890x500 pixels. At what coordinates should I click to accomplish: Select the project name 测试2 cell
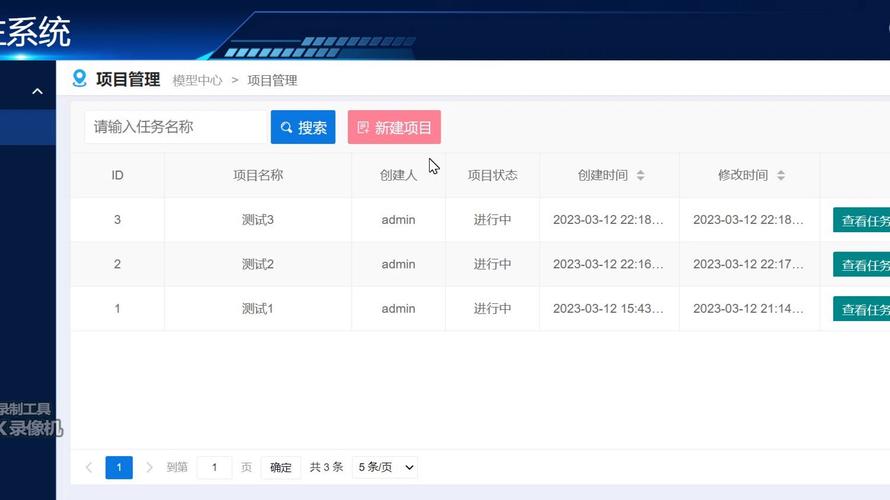(258, 264)
